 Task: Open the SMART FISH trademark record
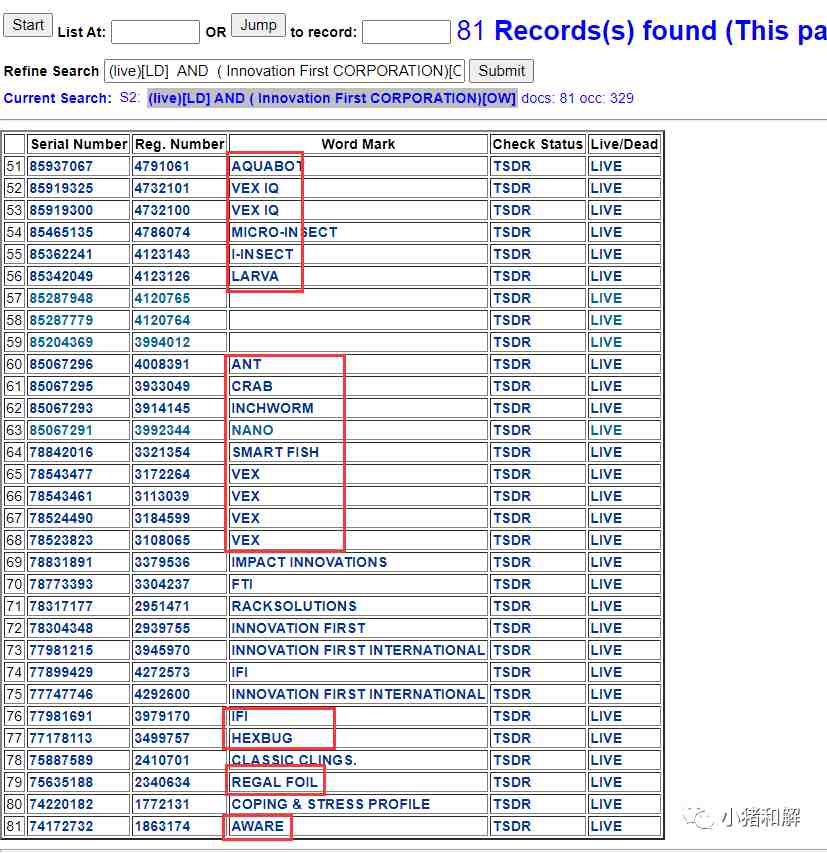[275, 452]
